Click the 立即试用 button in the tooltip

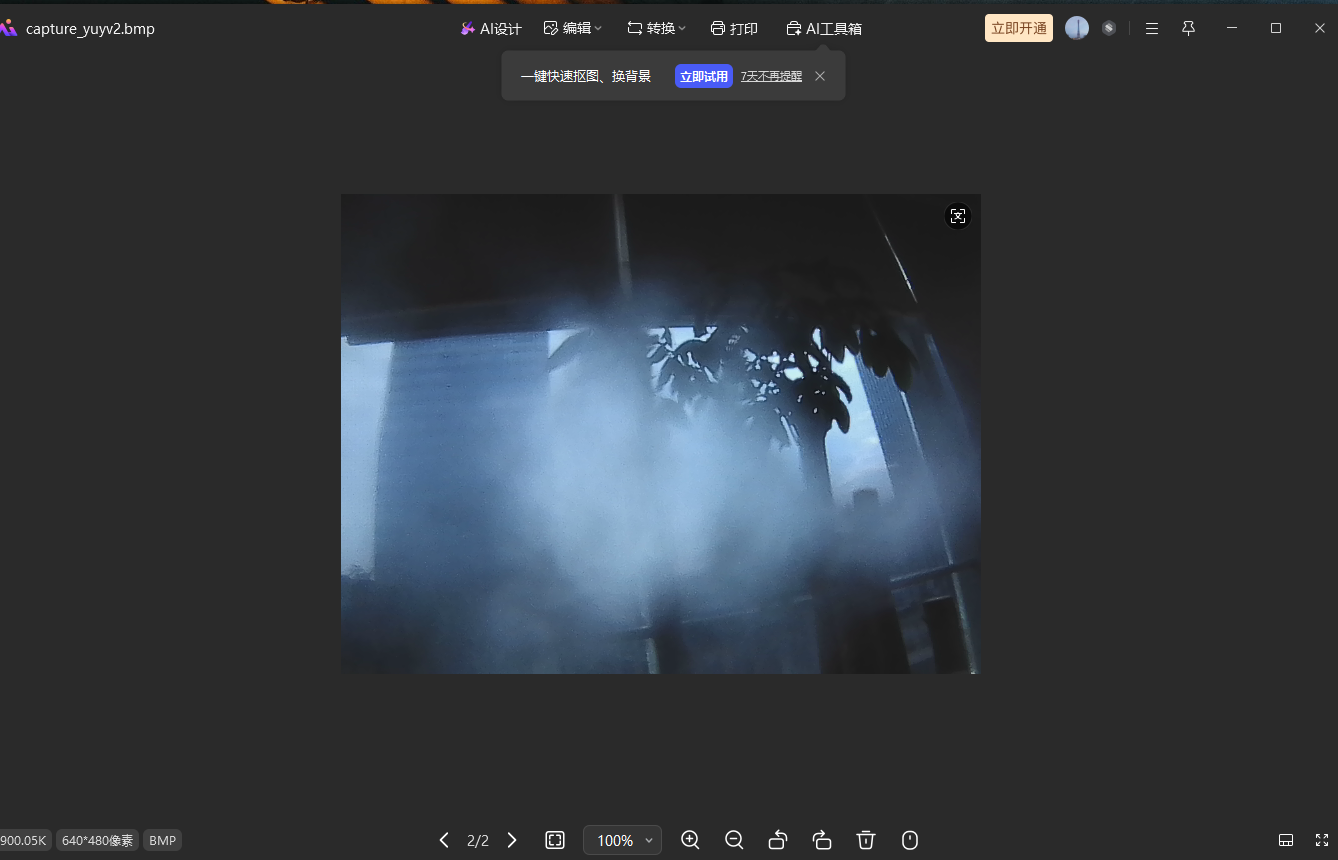click(704, 76)
